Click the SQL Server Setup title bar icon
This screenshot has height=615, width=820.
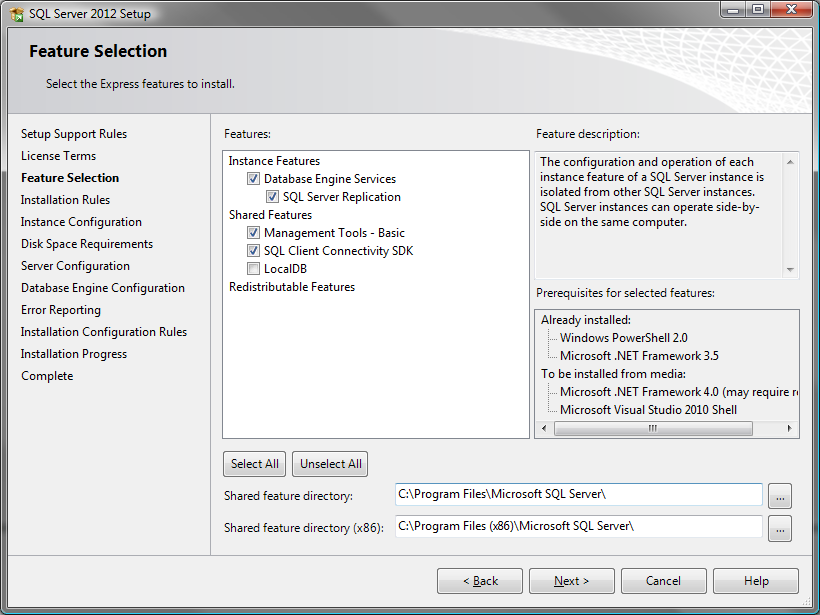[x=17, y=14]
